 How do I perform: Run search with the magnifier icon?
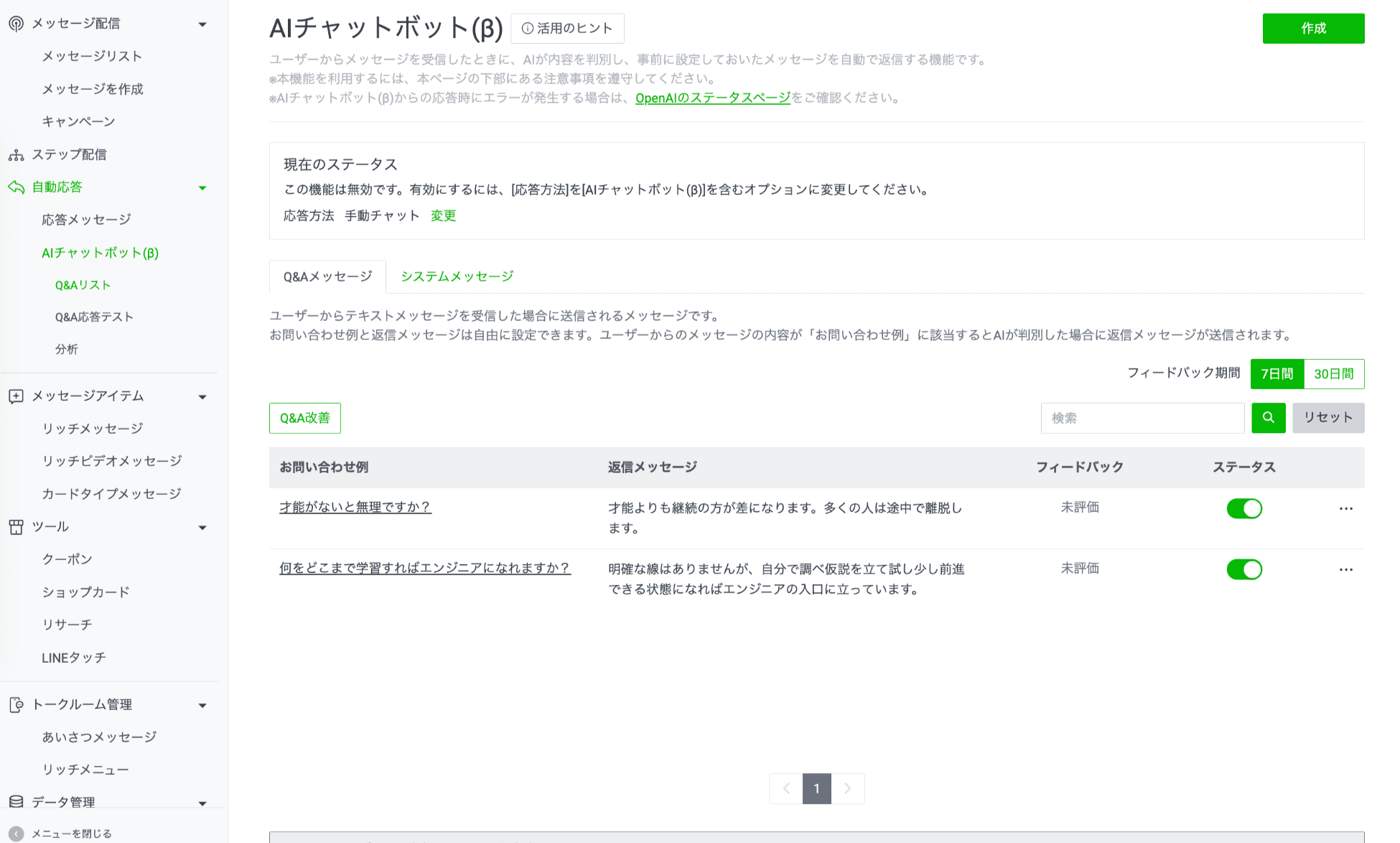coord(1268,418)
